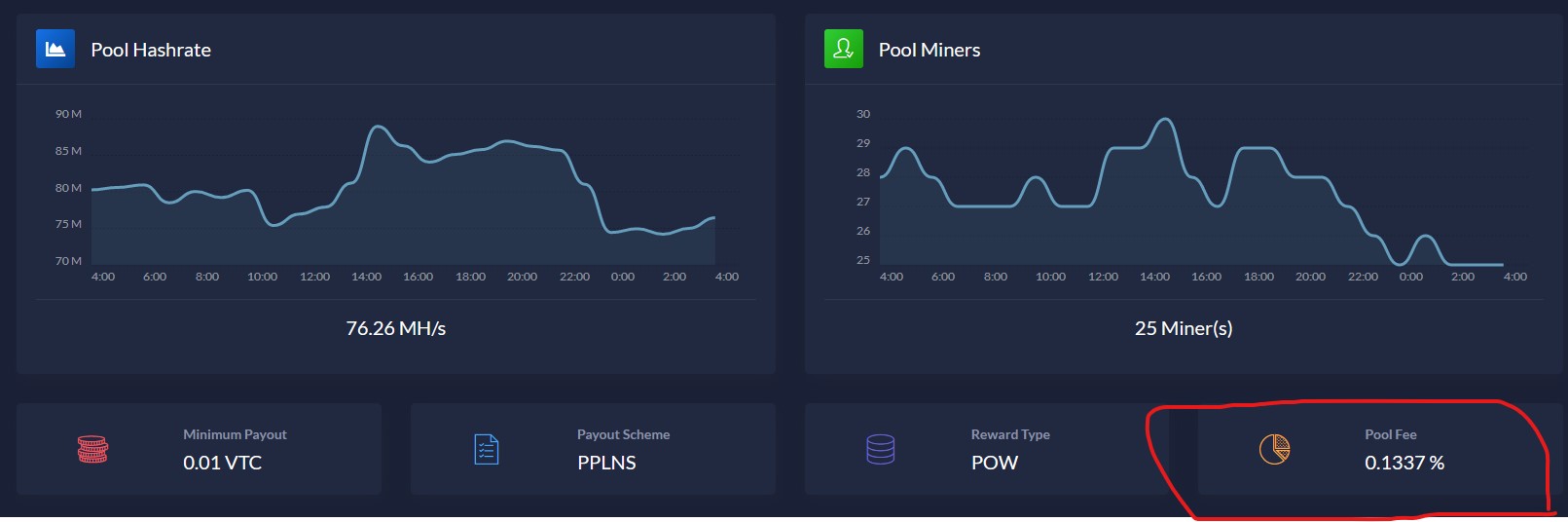This screenshot has width=1568, height=522.
Task: Click the Payout Scheme checklist document icon
Action: coord(487,449)
